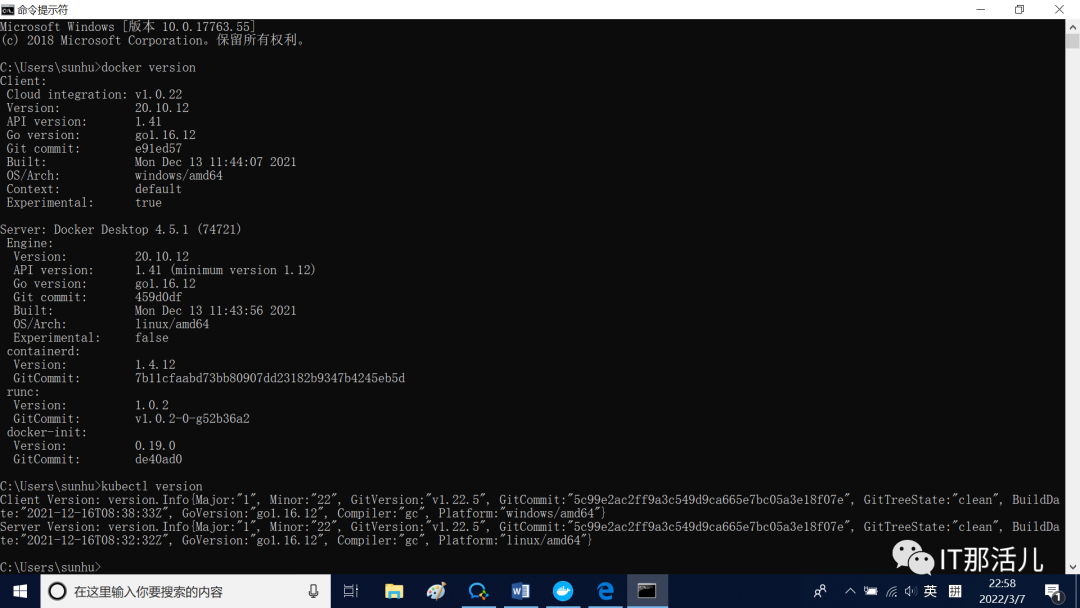Launch File Explorer from the taskbar
The image size is (1080, 608).
point(393,591)
